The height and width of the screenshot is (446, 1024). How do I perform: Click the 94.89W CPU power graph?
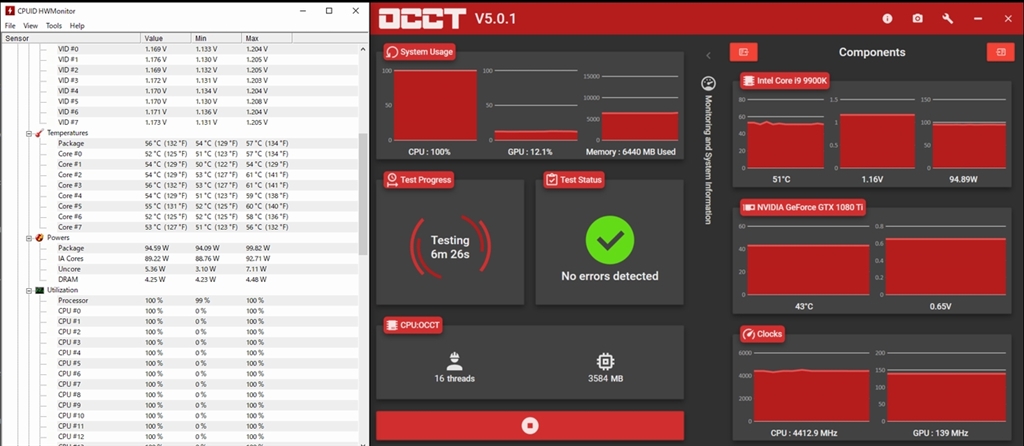tap(968, 134)
